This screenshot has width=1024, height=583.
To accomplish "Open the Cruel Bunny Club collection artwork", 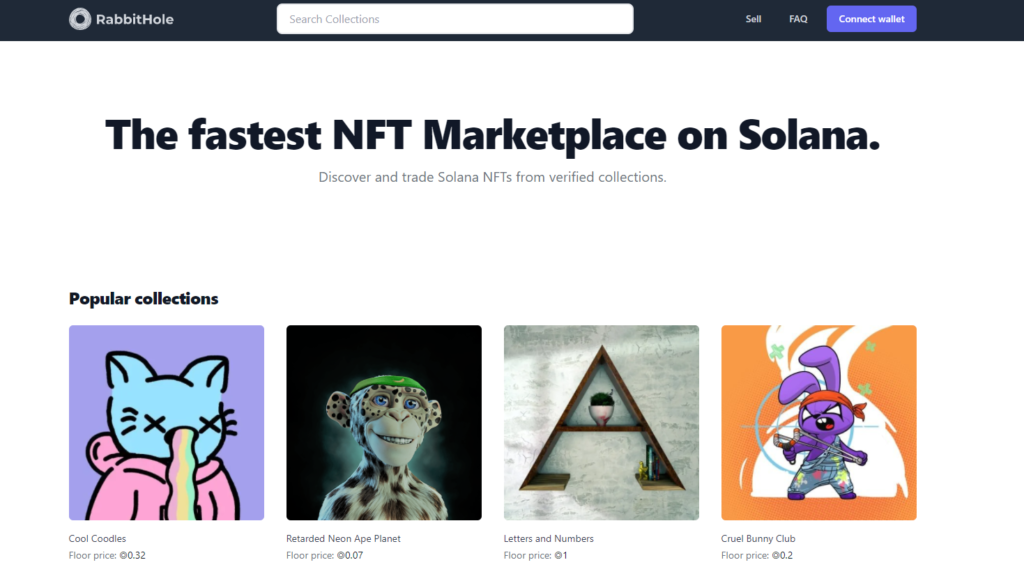I will [x=818, y=422].
